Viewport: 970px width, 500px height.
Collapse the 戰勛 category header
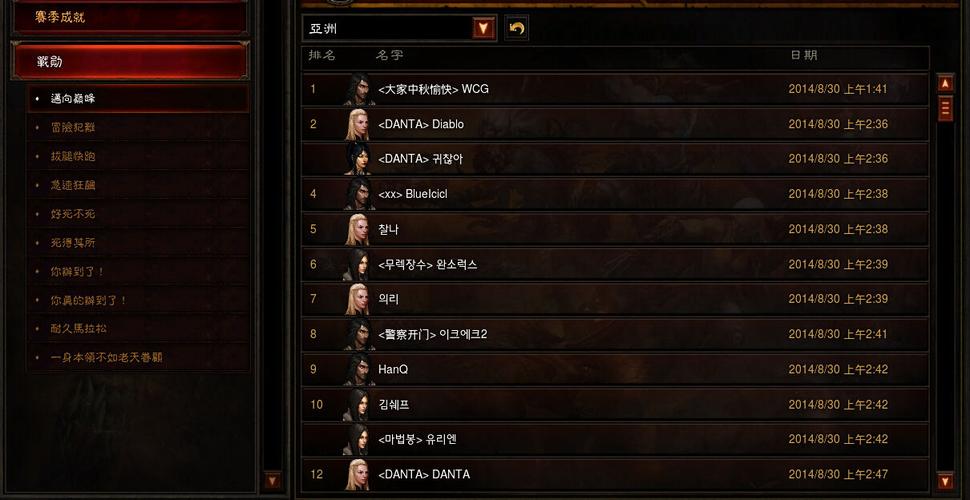tap(130, 61)
